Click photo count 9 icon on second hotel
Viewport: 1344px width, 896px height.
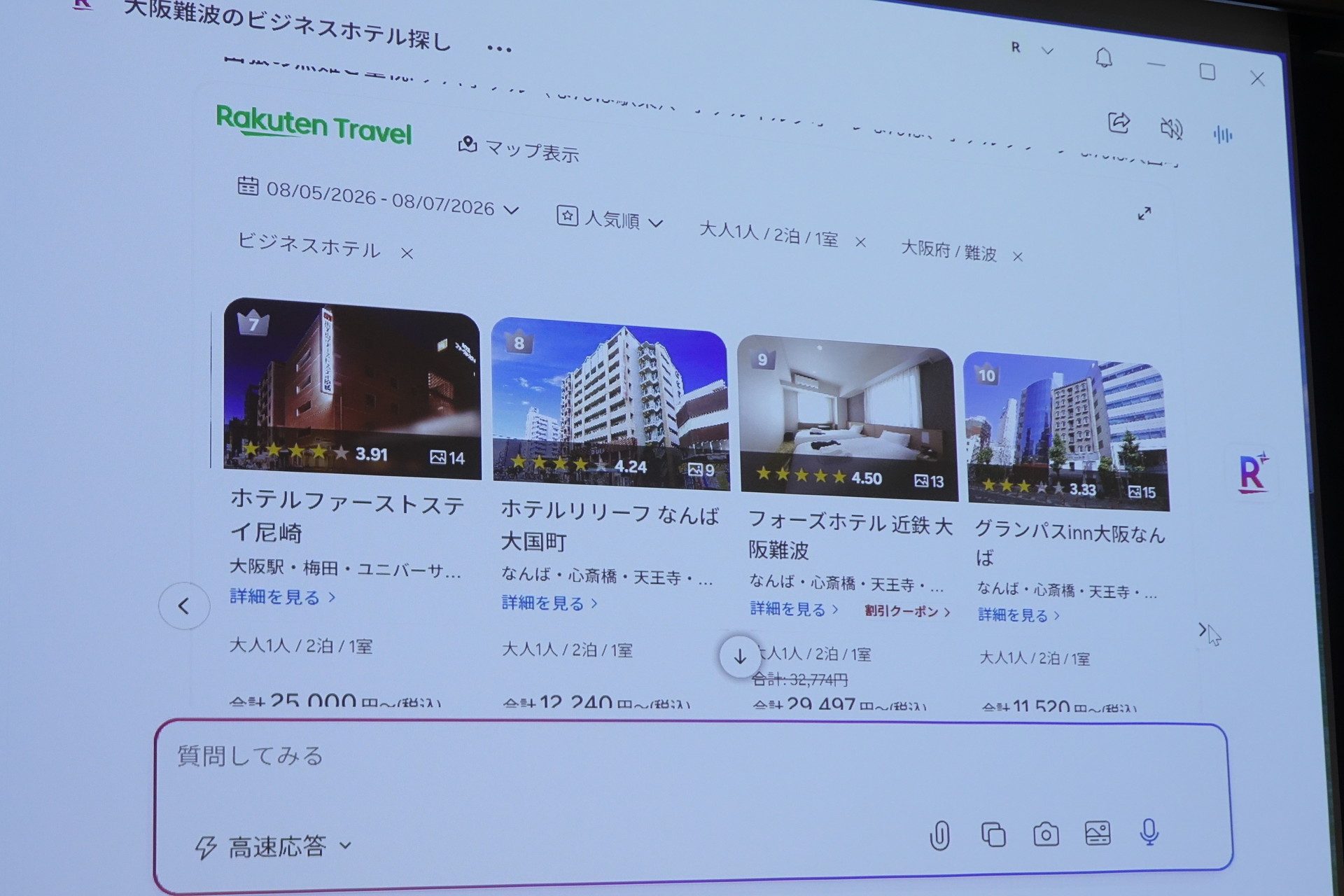tap(701, 470)
